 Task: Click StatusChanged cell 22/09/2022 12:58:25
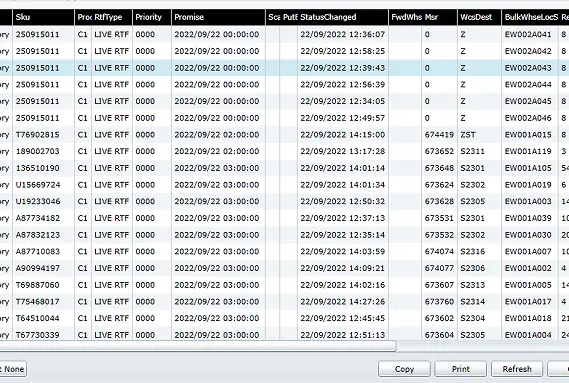(x=343, y=51)
